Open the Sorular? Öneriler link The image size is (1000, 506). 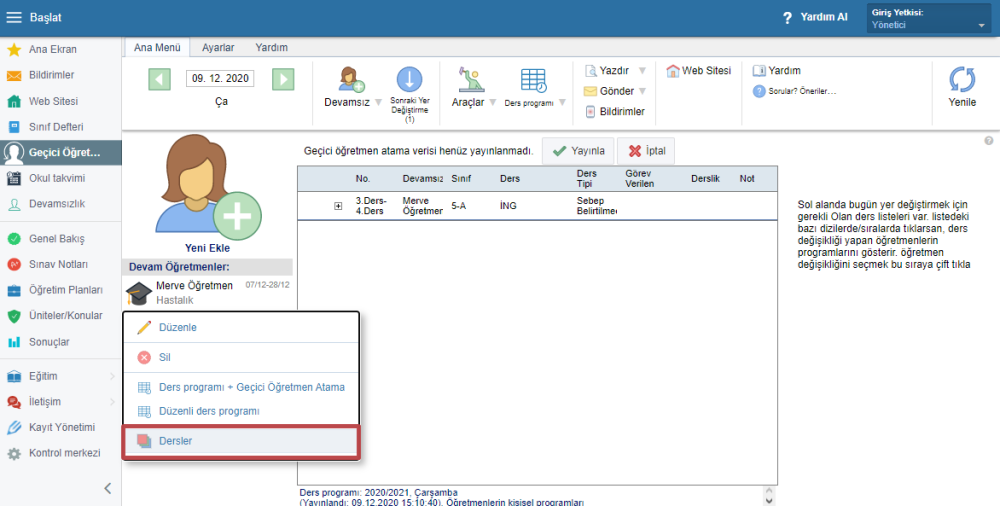pos(795,91)
